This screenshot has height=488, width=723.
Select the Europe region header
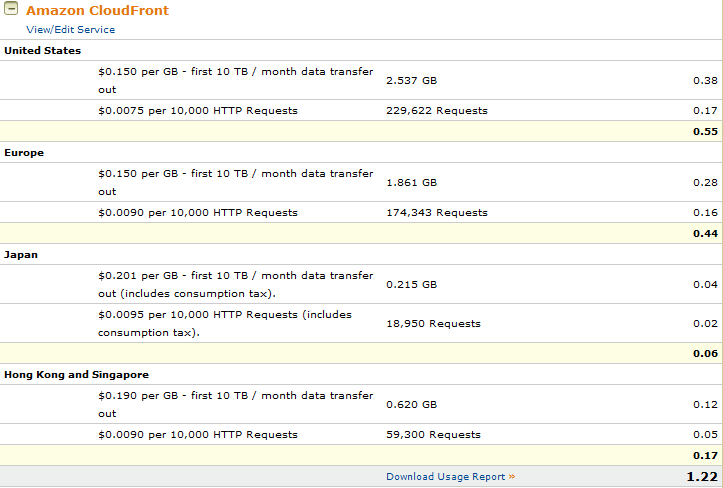(x=24, y=152)
